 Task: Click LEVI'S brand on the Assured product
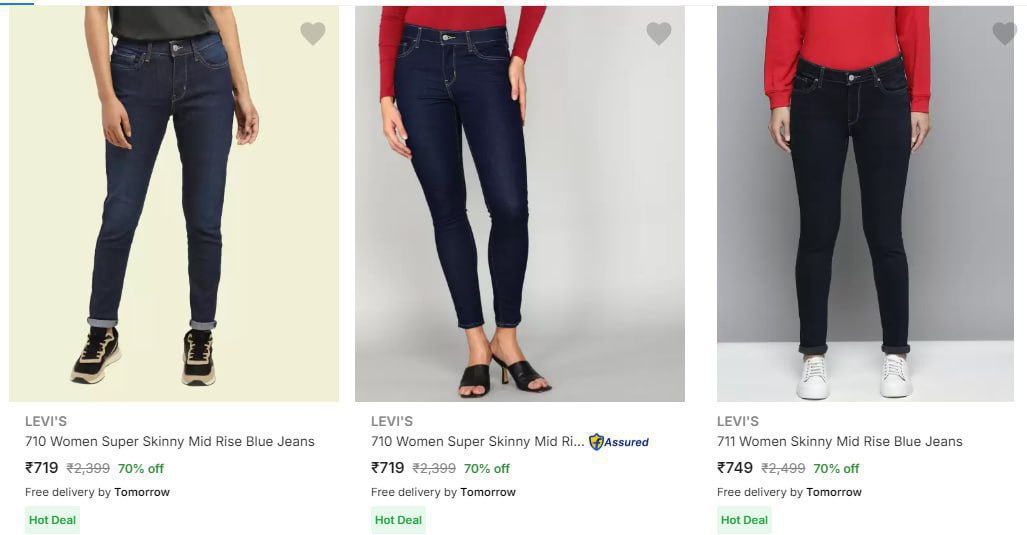[392, 421]
